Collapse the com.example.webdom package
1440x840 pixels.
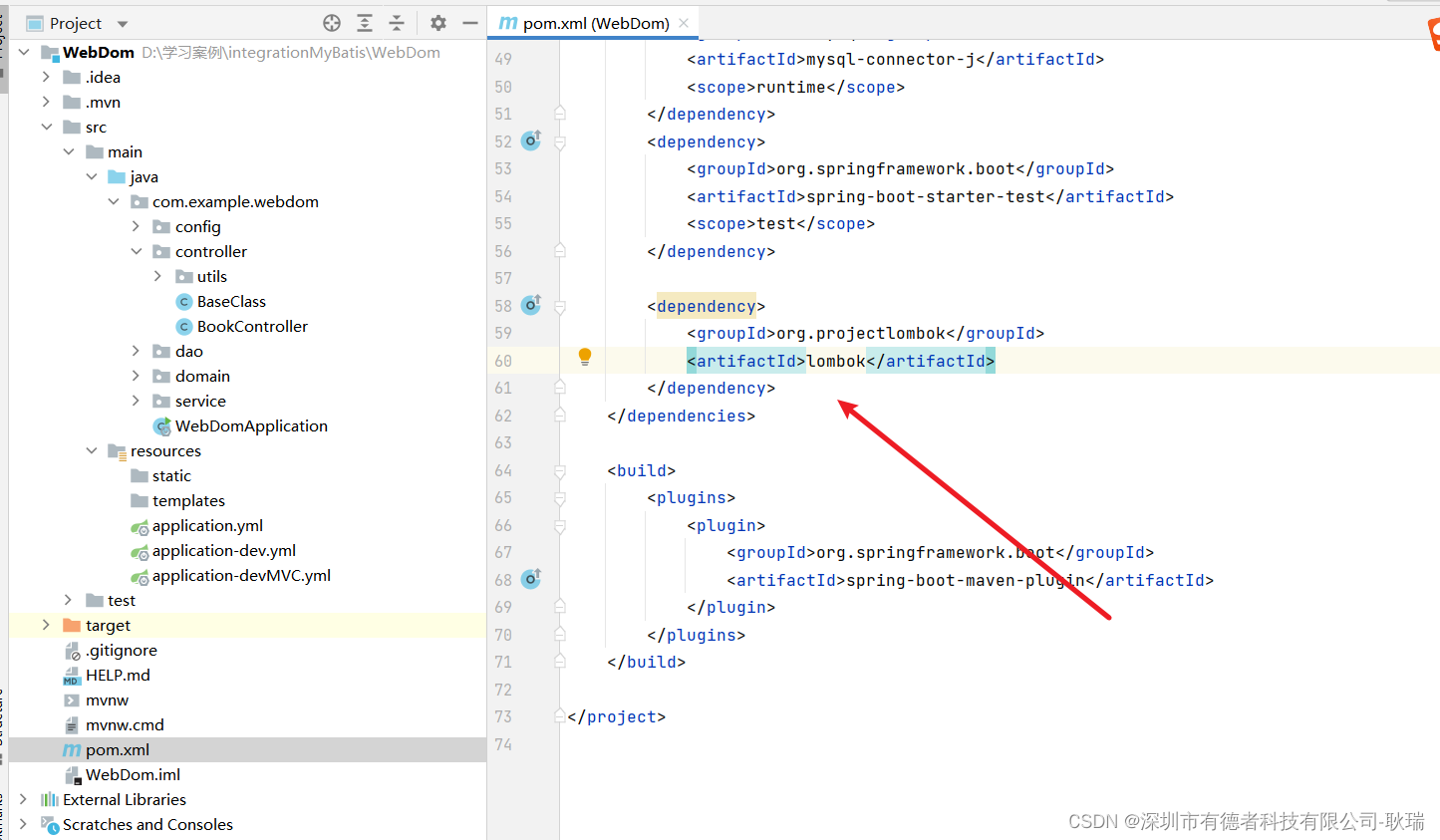click(x=114, y=201)
